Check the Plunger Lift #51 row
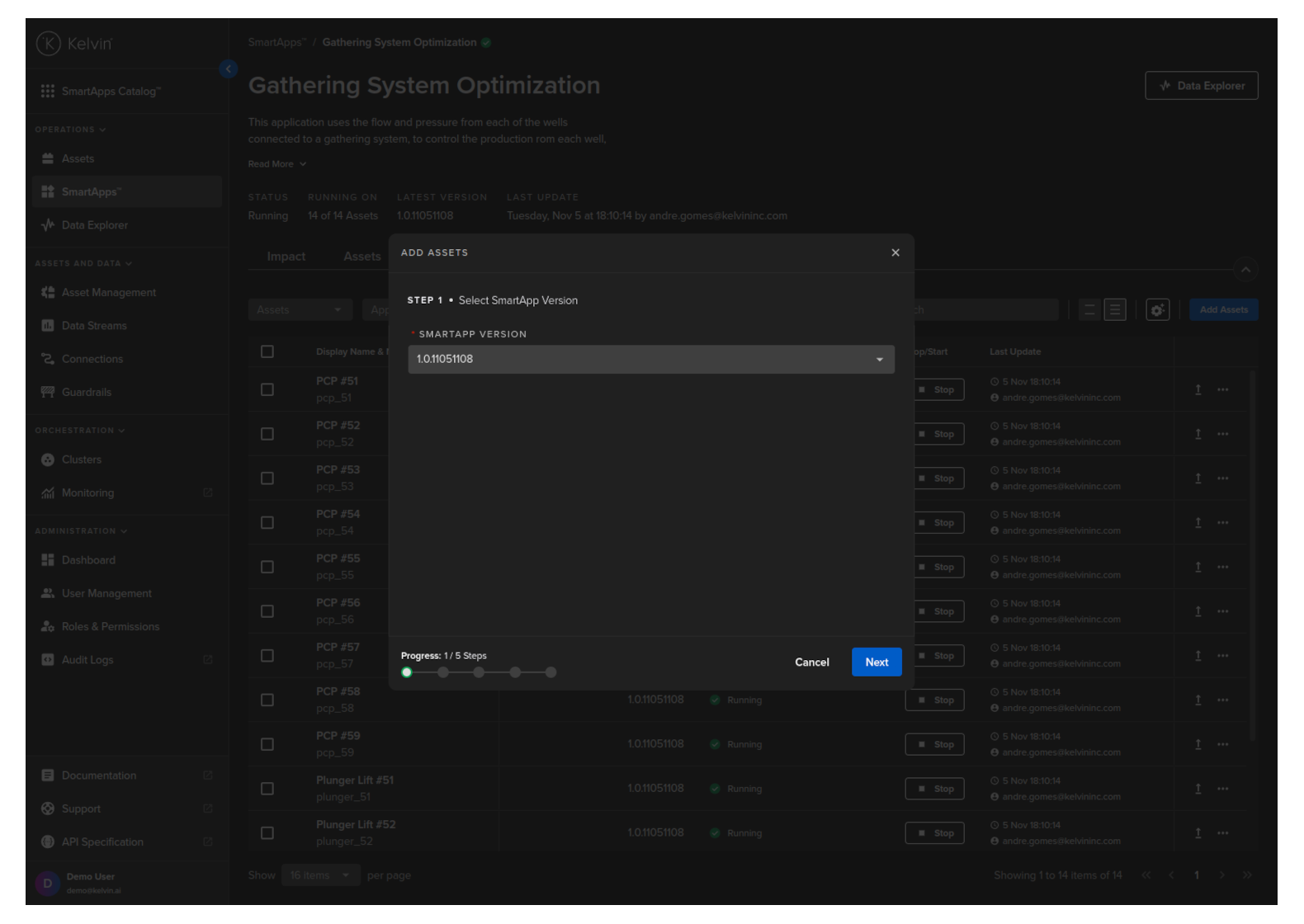The image size is (1304, 924). [267, 789]
